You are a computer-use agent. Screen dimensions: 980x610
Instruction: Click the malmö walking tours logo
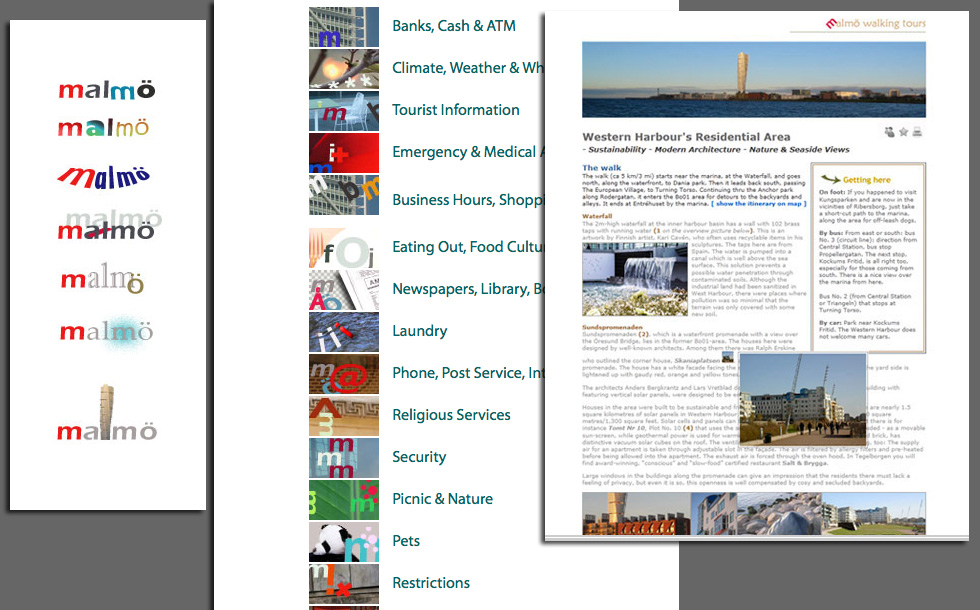click(876, 24)
